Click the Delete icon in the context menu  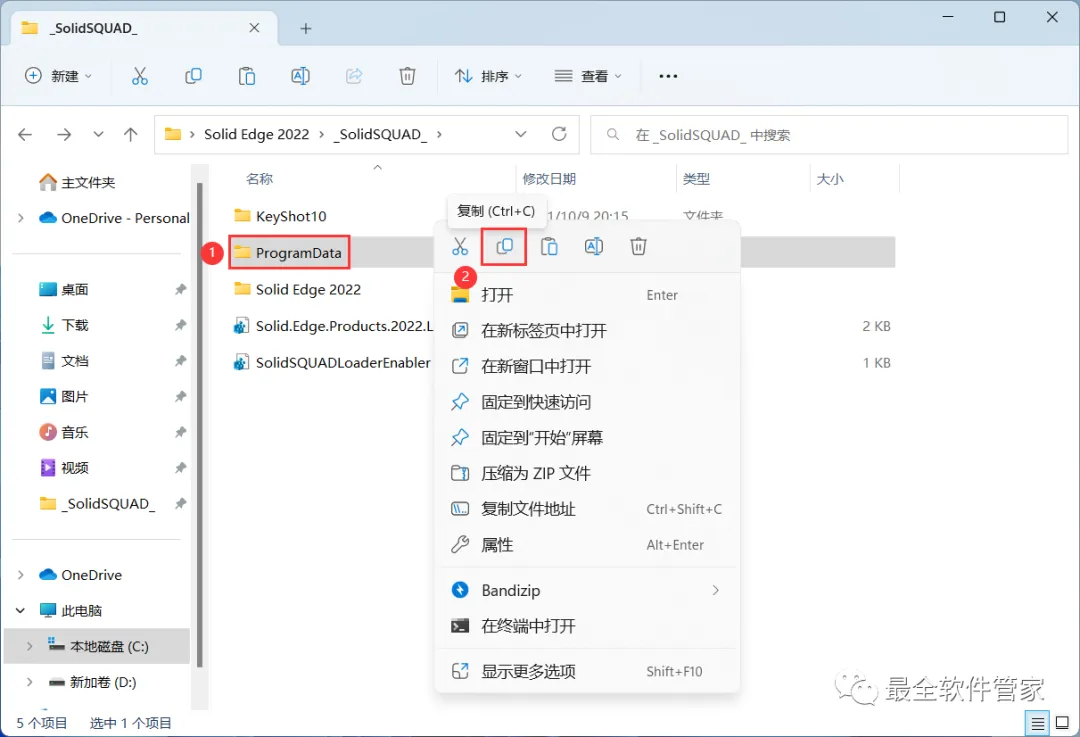coord(638,247)
